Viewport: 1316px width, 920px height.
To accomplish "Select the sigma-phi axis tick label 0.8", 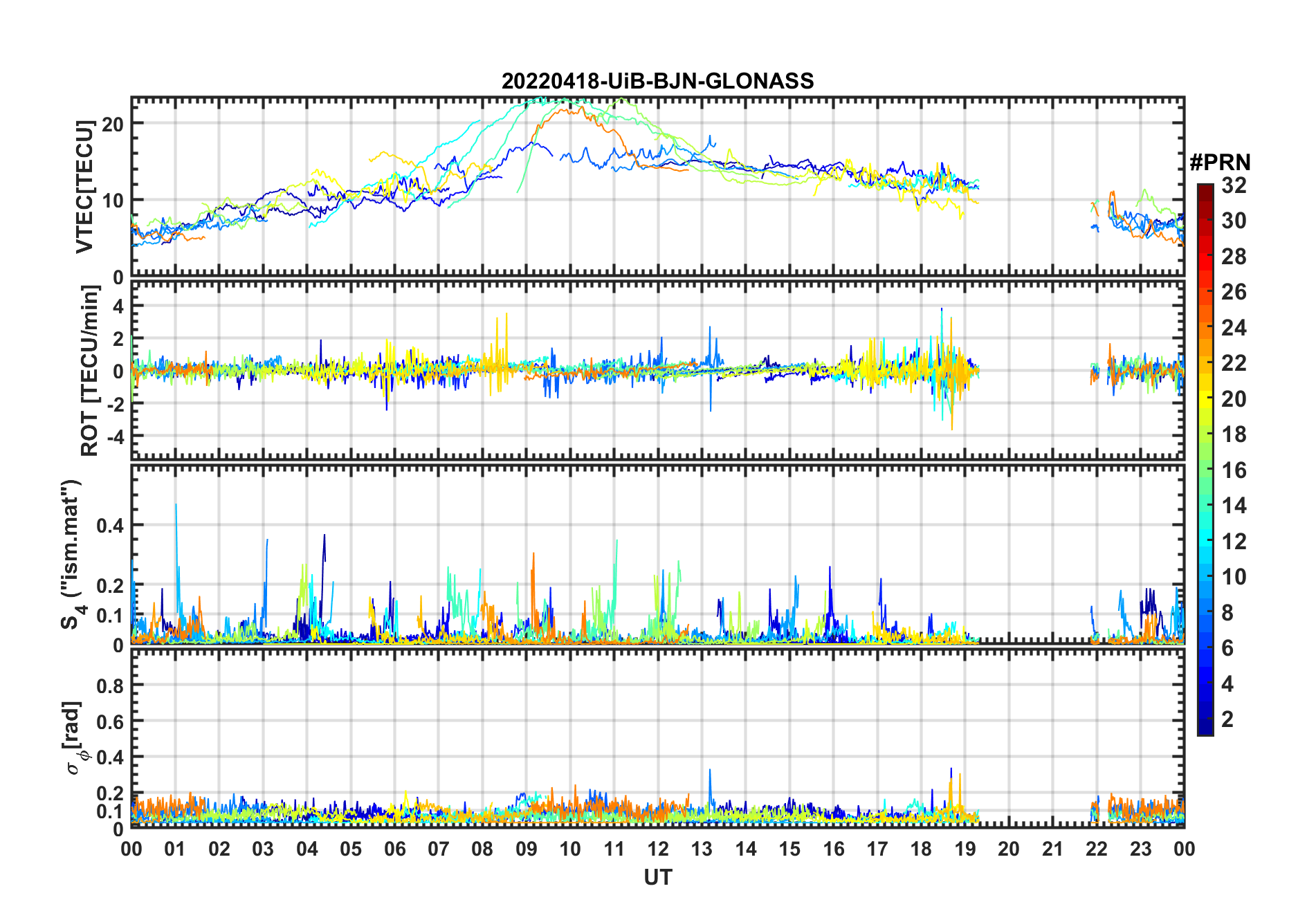I will click(110, 686).
